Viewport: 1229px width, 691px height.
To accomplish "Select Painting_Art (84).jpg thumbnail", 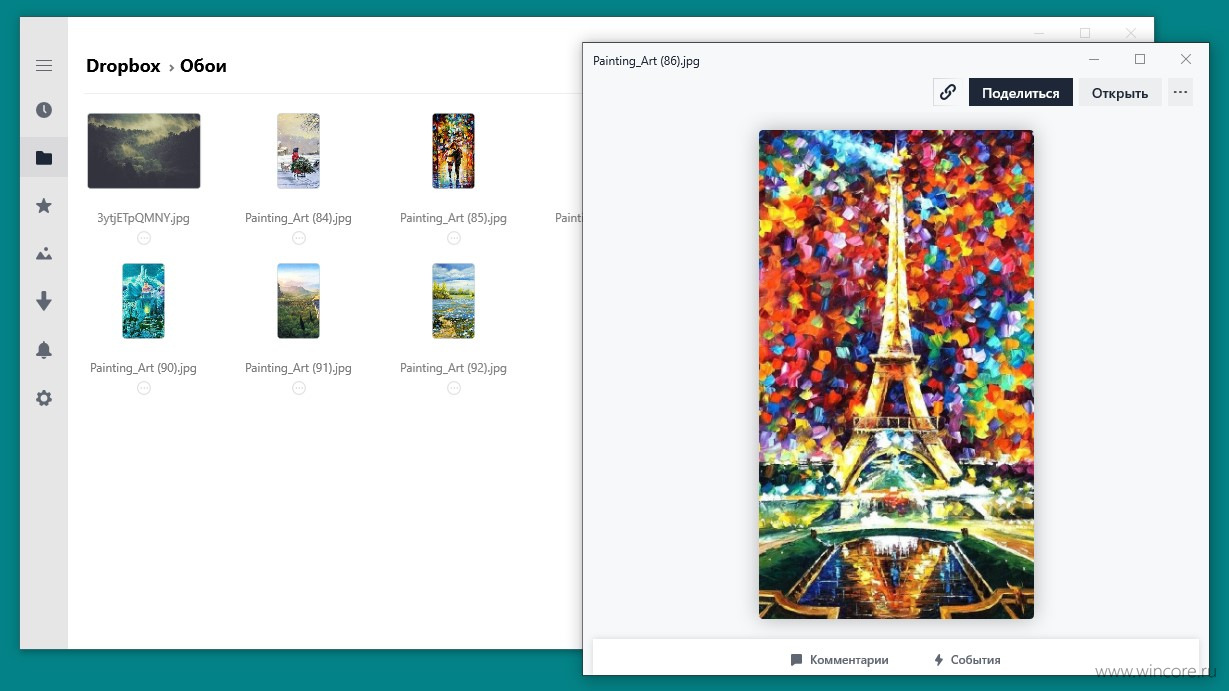I will click(298, 151).
